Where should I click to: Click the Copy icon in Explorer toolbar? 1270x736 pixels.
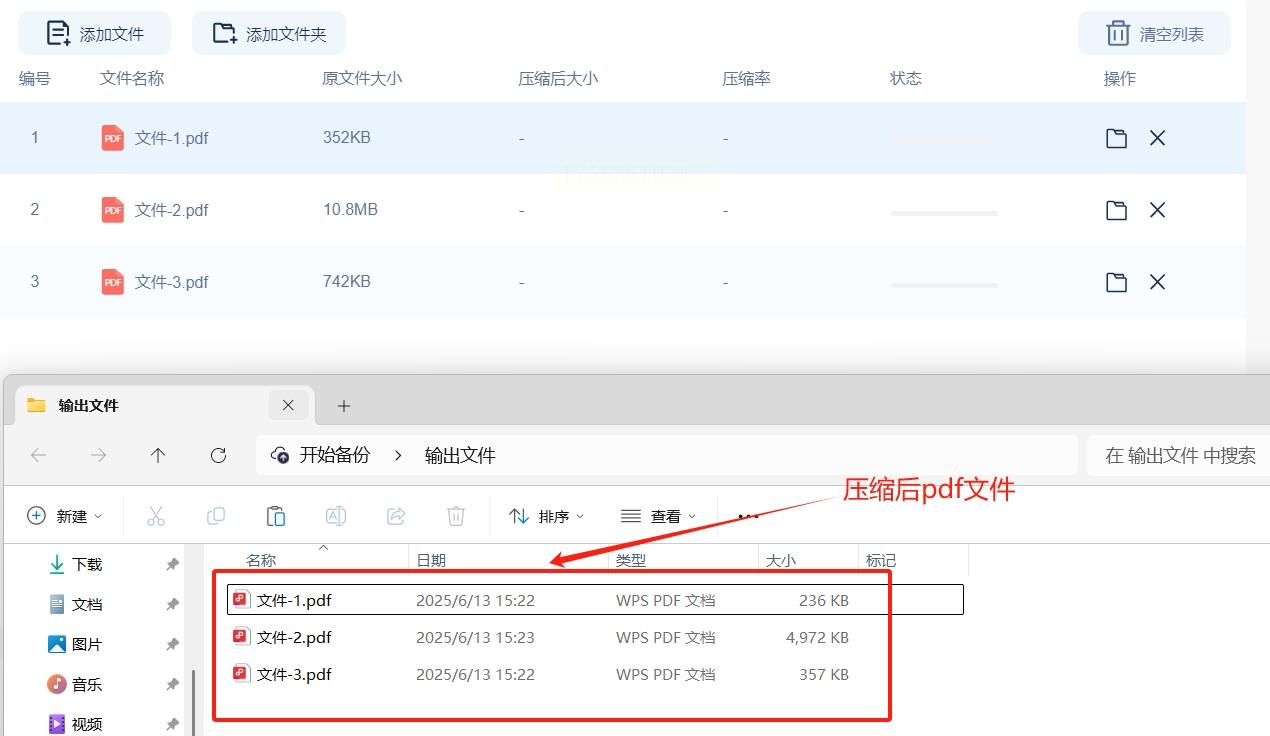coord(215,516)
